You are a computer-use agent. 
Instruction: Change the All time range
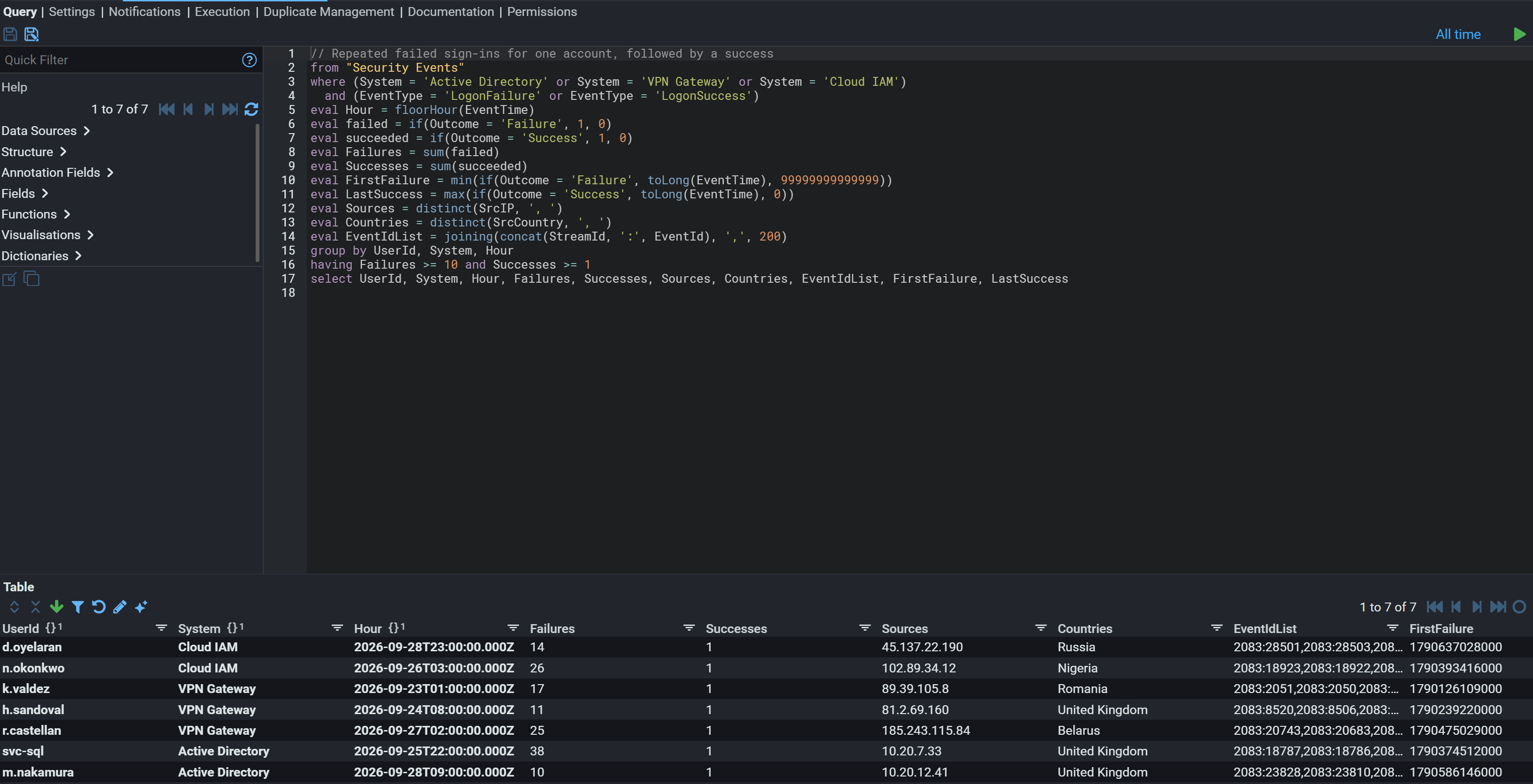(x=1458, y=35)
